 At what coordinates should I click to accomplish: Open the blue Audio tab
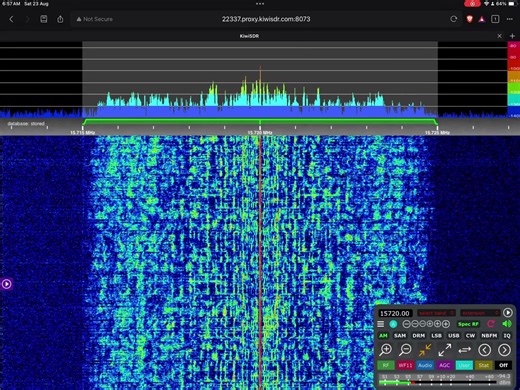425,365
